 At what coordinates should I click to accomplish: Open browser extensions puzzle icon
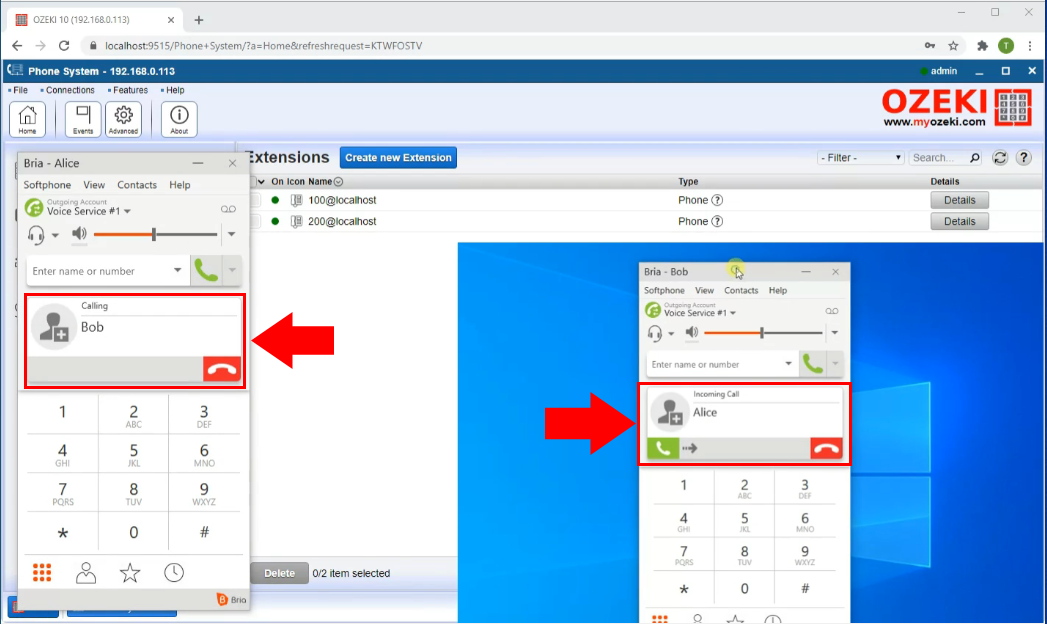coord(982,46)
